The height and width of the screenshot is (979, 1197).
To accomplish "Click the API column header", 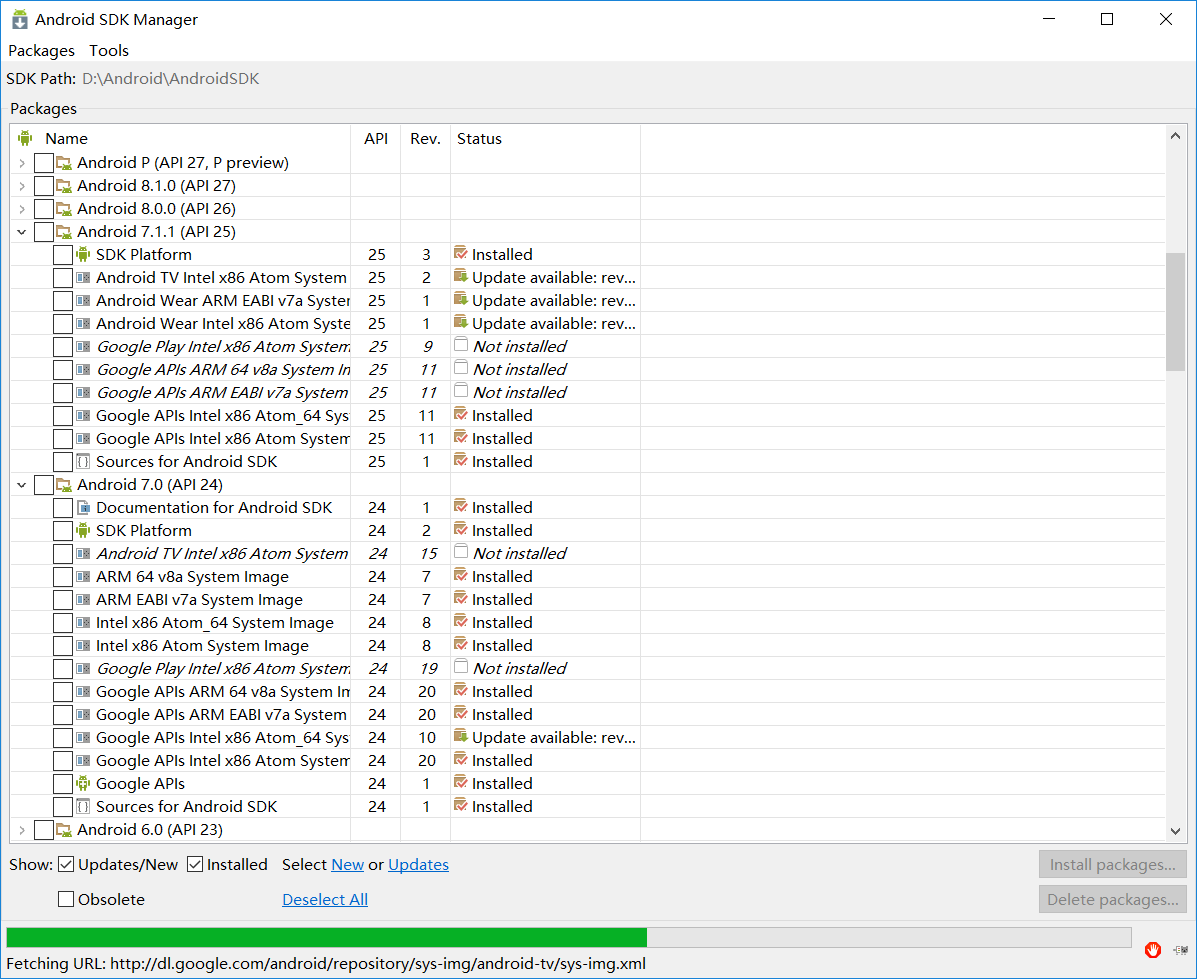I will [376, 138].
